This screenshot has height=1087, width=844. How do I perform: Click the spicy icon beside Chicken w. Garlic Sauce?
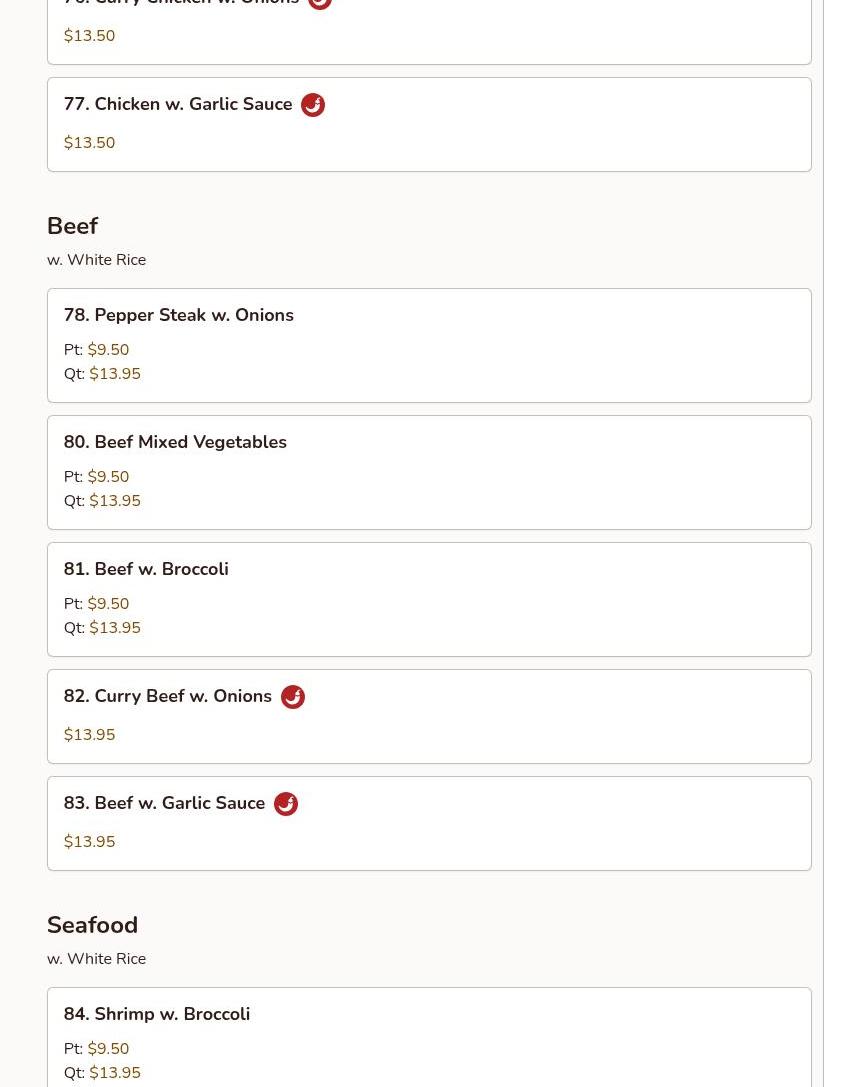click(313, 105)
